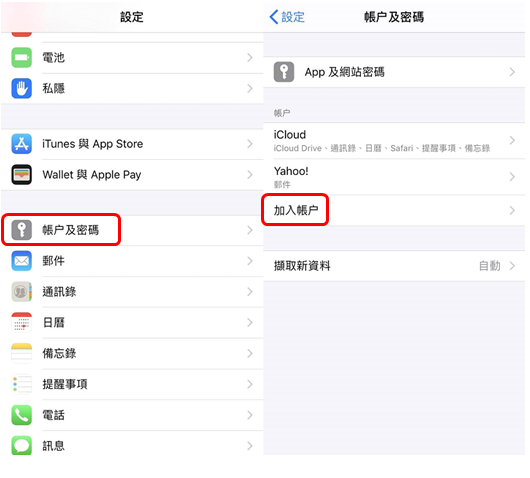
Task: Open the 擷取新資料 自動 option
Action: coord(394,266)
